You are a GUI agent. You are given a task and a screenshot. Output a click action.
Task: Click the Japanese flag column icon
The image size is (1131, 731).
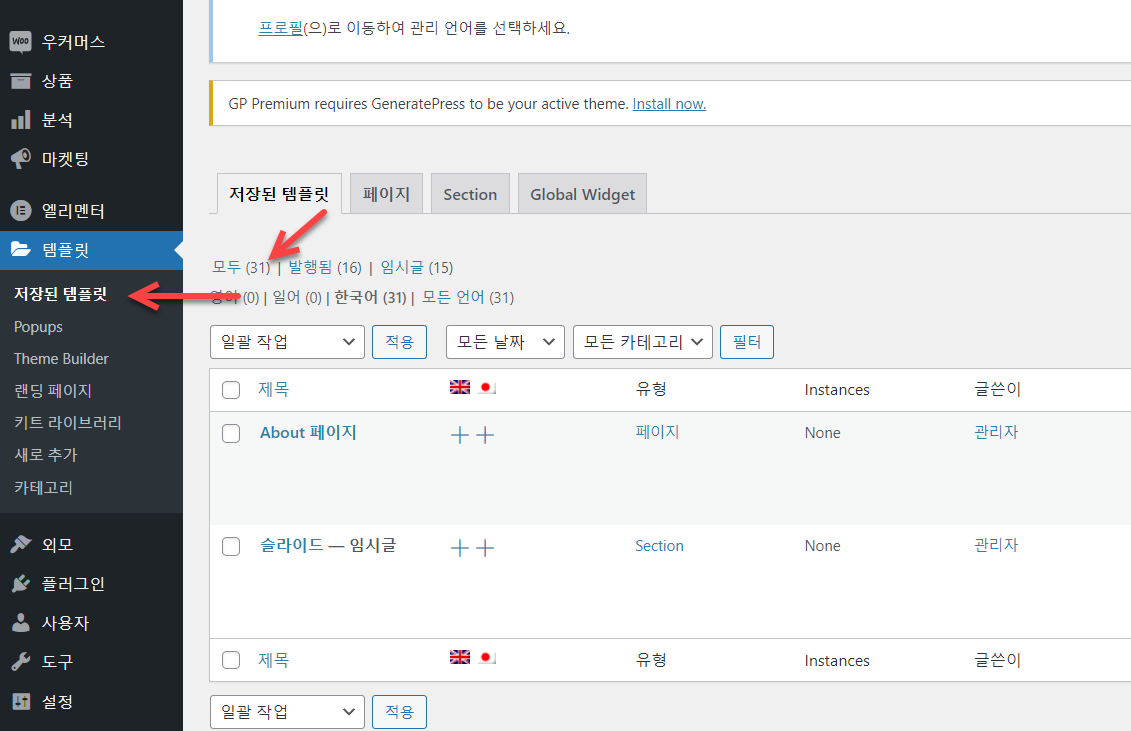click(x=486, y=387)
